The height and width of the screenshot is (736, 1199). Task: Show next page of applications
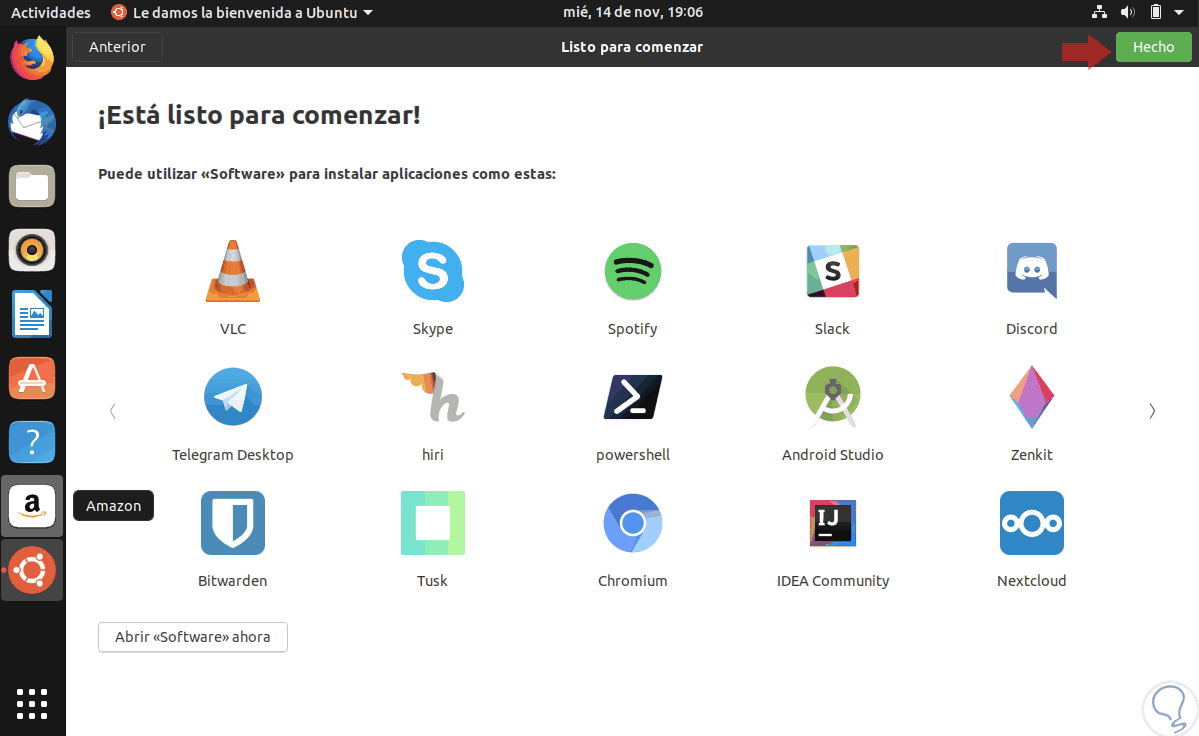pyautogui.click(x=1152, y=411)
